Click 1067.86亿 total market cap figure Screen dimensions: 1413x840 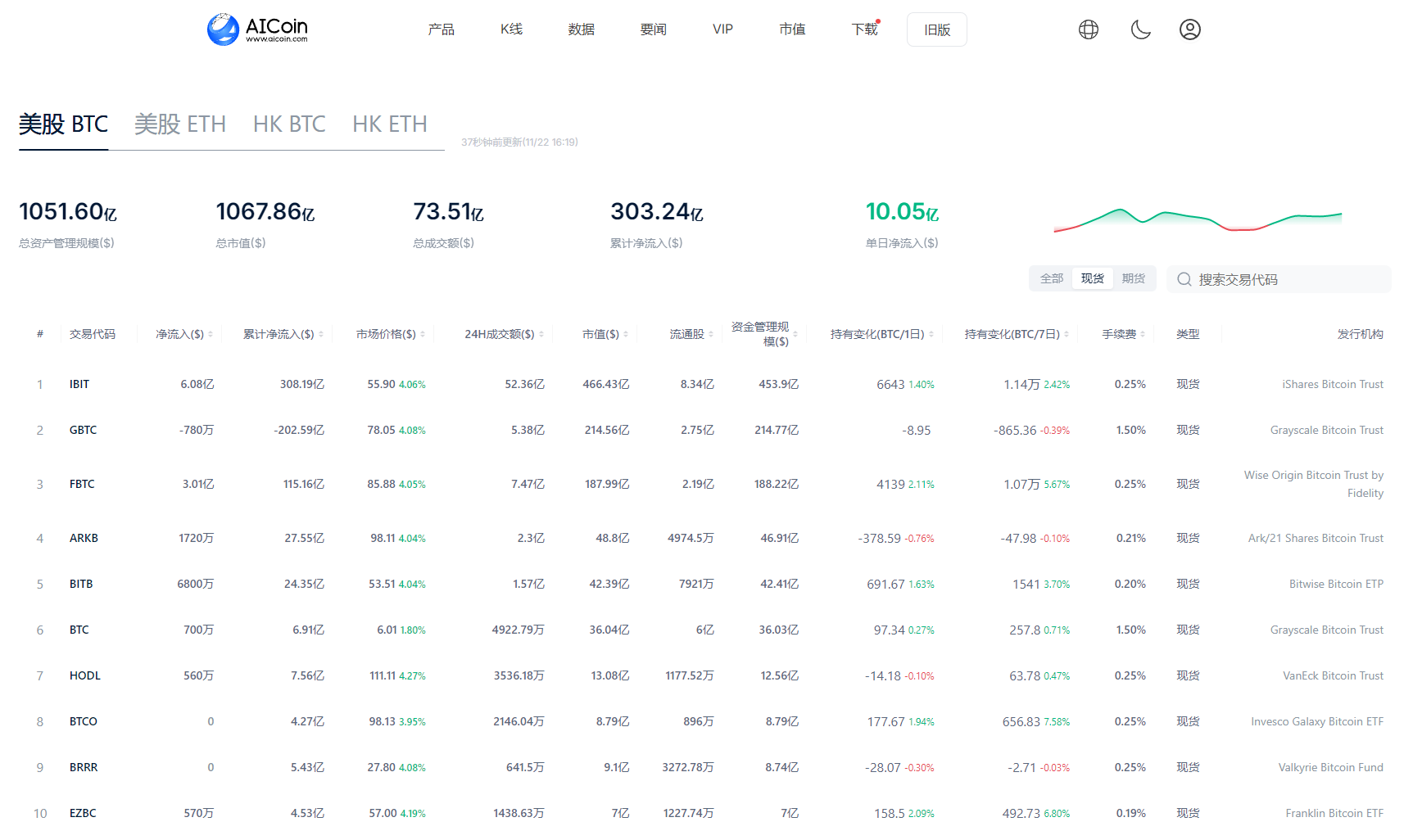(265, 212)
